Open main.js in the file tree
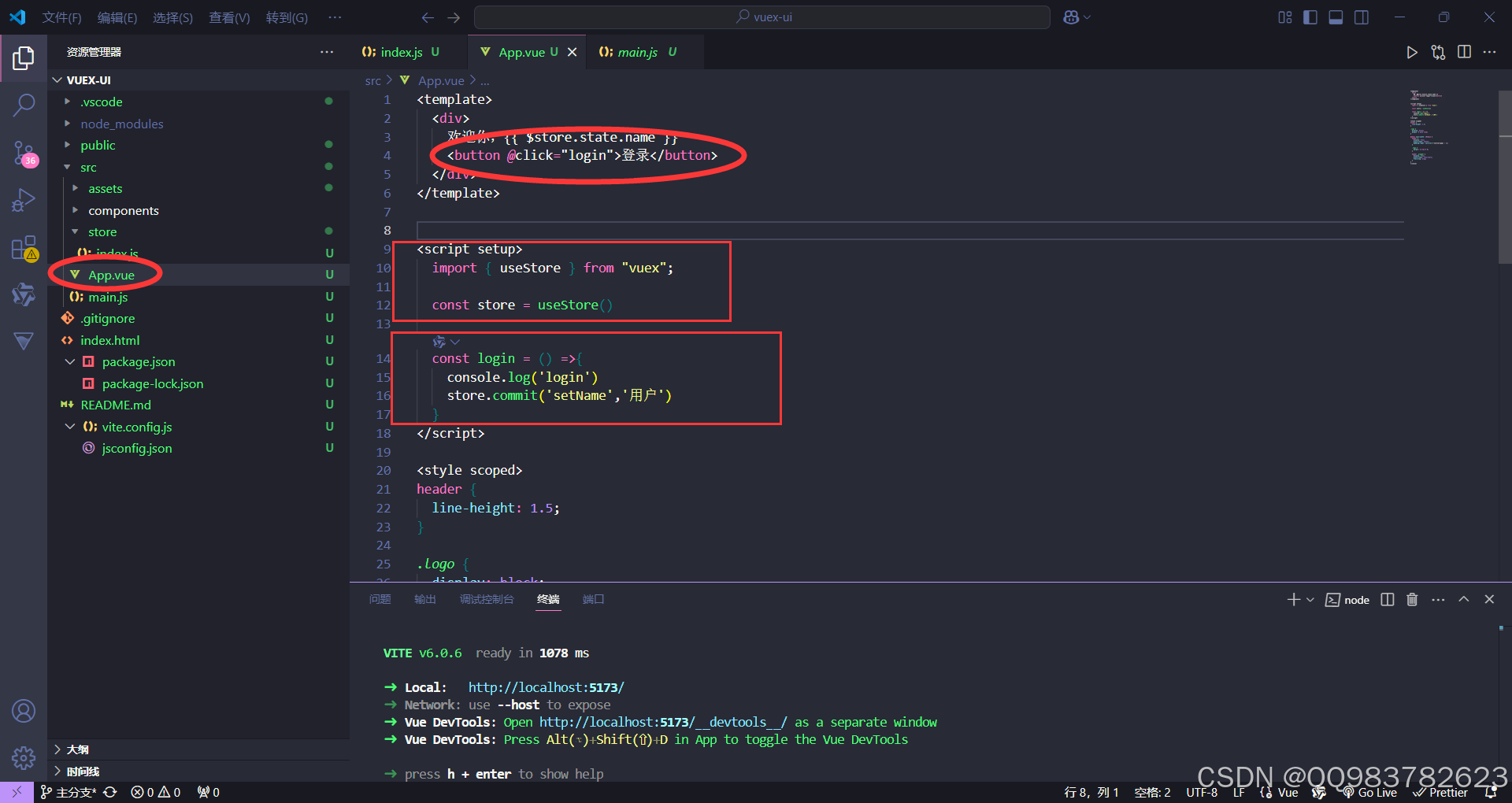 pos(198,297)
